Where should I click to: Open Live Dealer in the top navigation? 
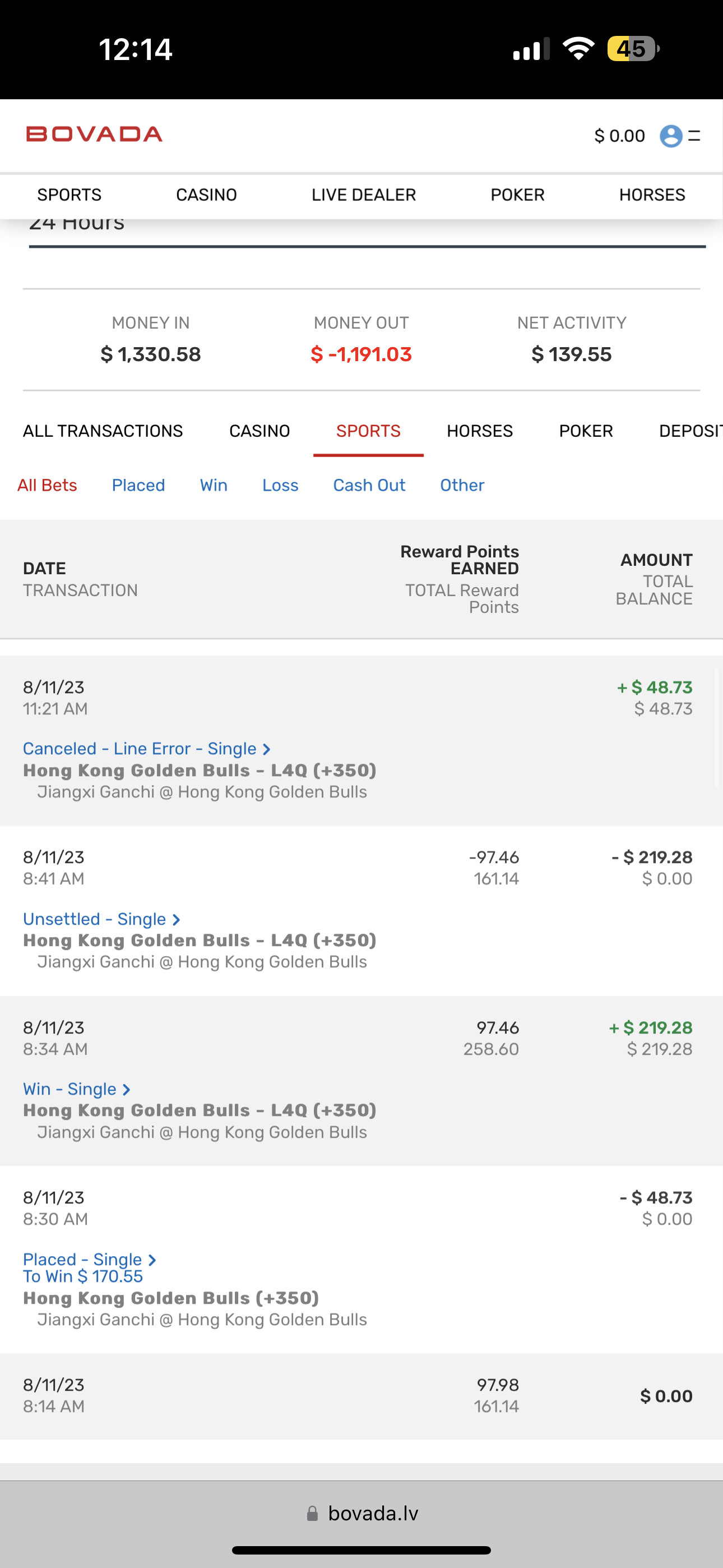[x=363, y=195]
